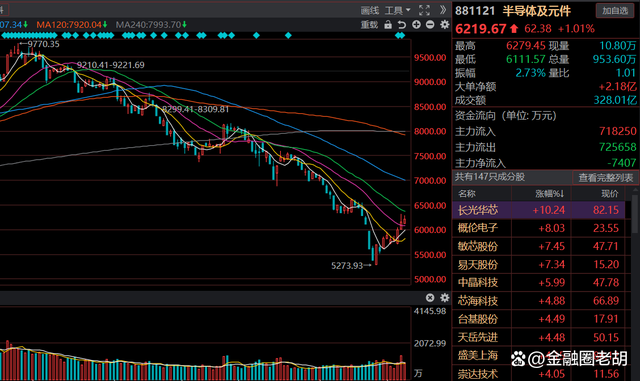Select 芯海科技 stock row
This screenshot has height=381, width=640.
[538, 301]
